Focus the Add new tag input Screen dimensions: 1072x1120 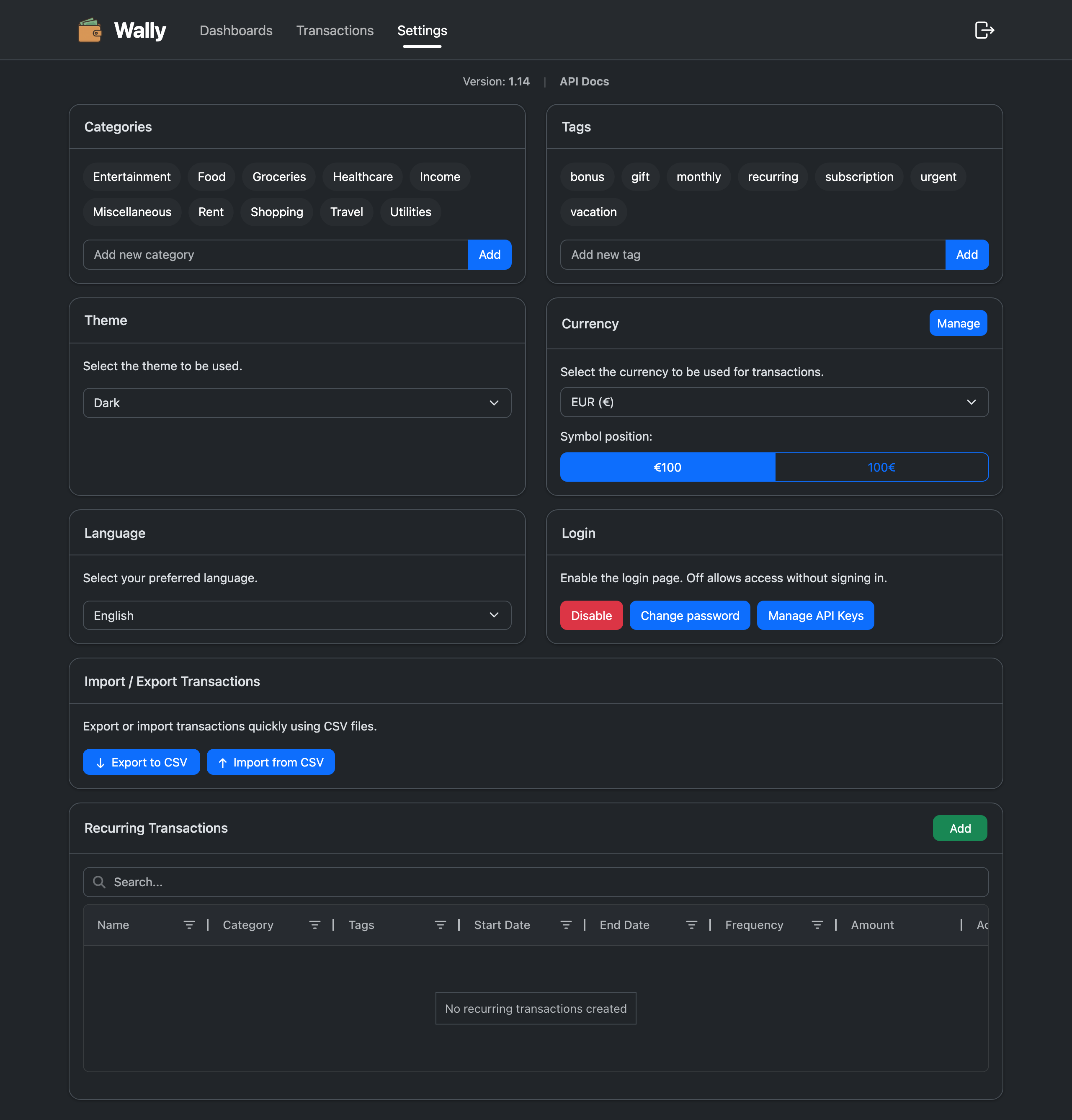tap(752, 254)
